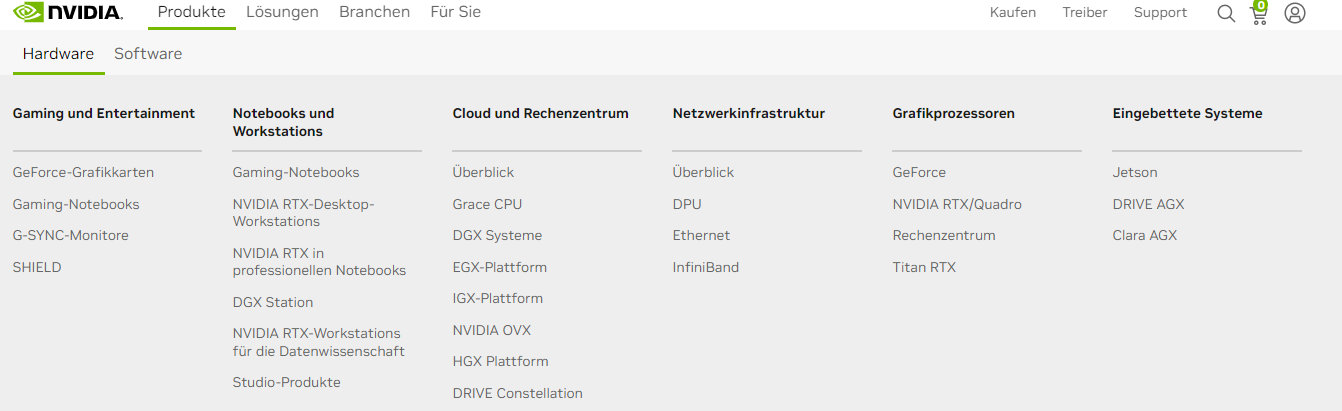Open the Lösungen menu
This screenshot has height=411, width=1342.
[282, 12]
